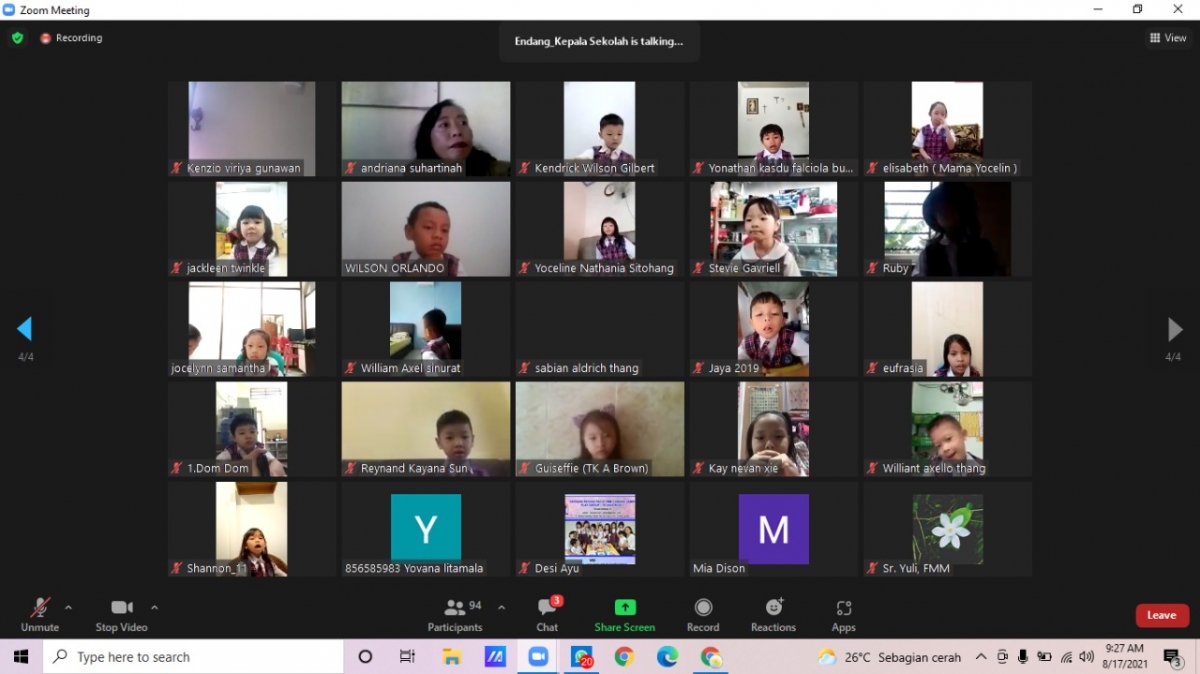
Task: Open Zoom from the Windows taskbar
Action: click(x=538, y=657)
